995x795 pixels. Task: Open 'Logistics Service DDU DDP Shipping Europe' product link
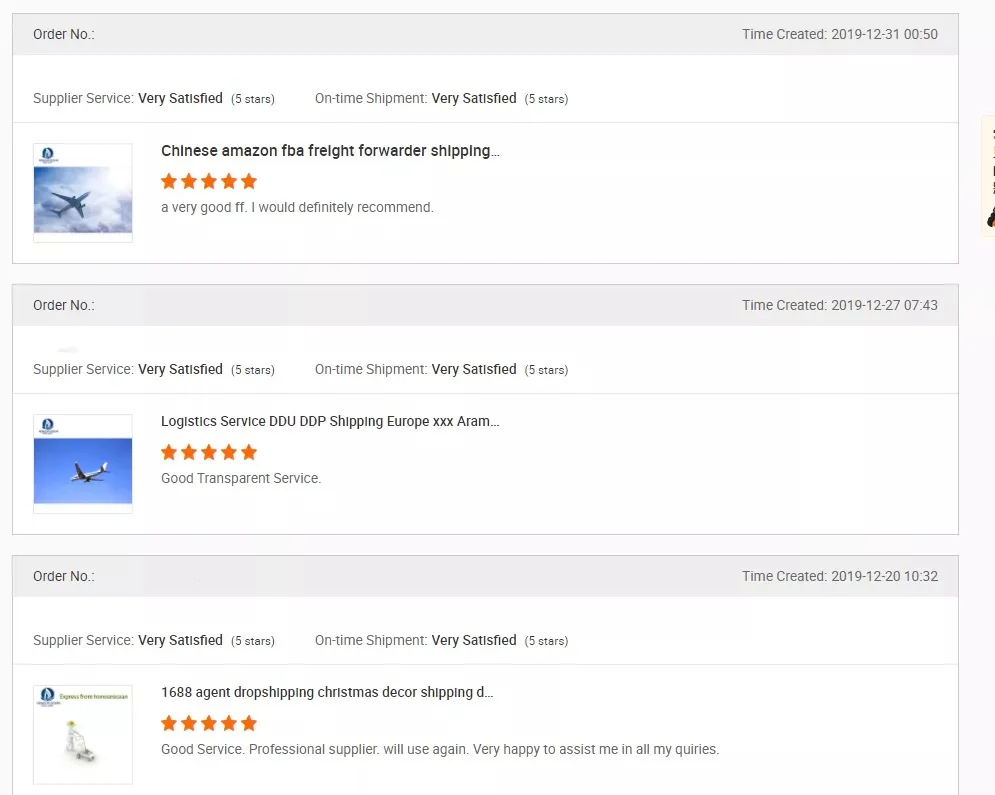click(330, 421)
